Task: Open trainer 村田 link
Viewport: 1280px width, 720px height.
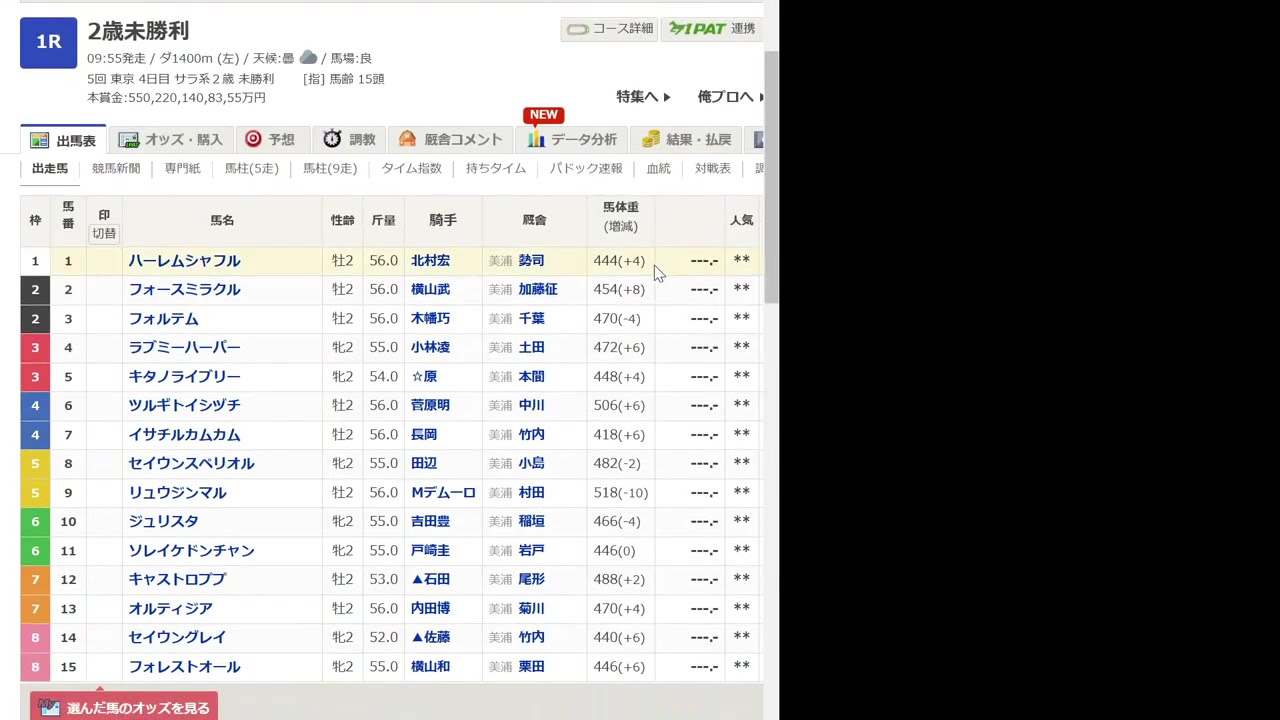Action: coord(531,492)
